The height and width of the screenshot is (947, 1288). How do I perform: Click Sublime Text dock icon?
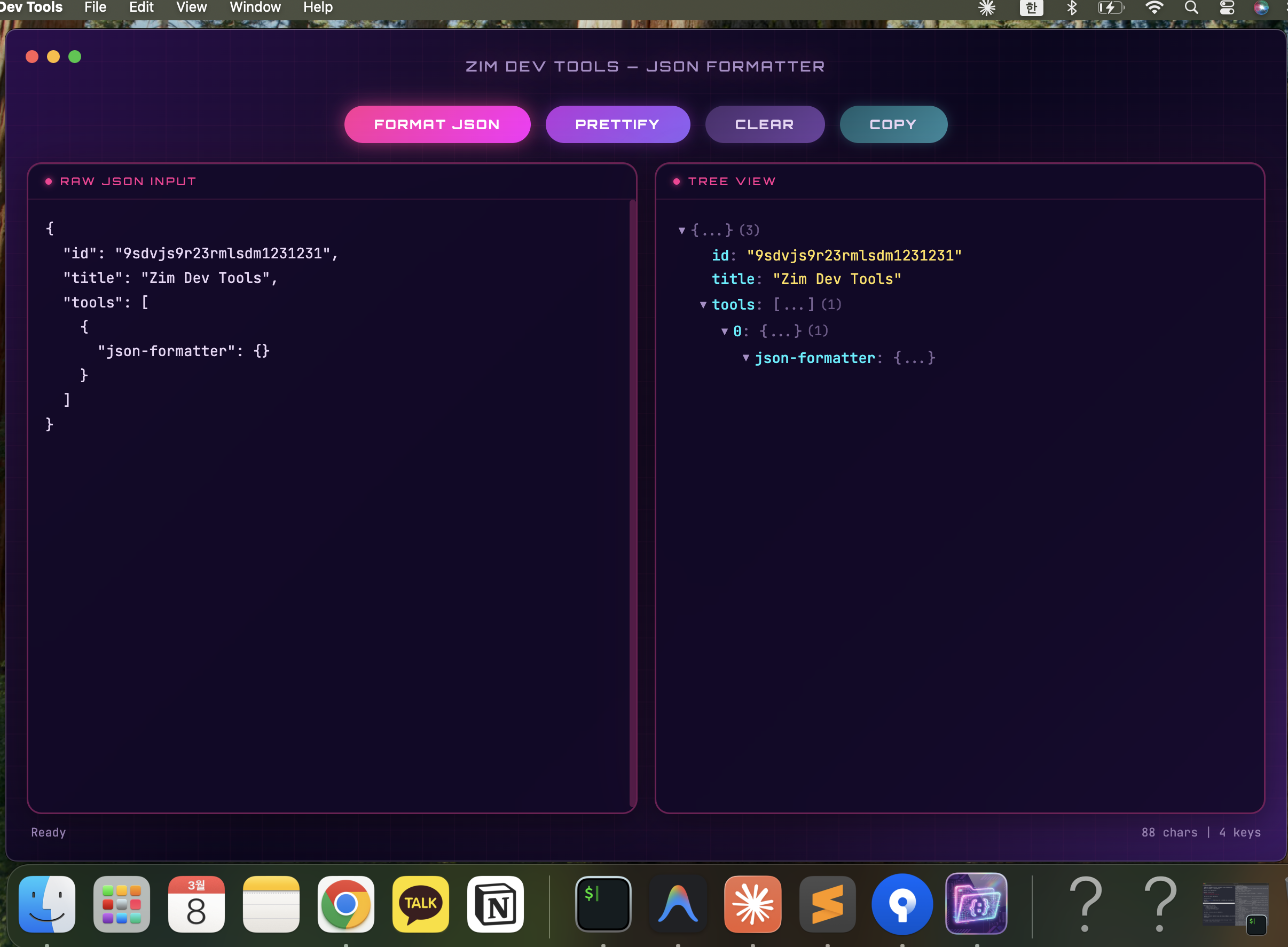827,903
